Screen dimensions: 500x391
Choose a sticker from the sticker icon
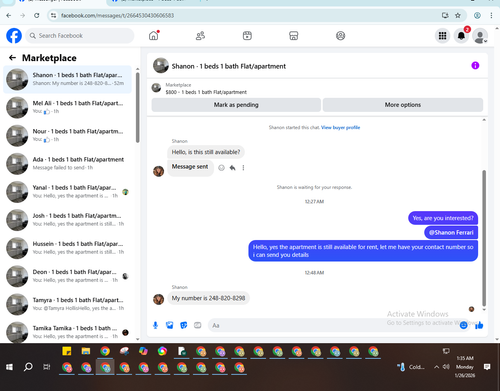click(x=184, y=325)
